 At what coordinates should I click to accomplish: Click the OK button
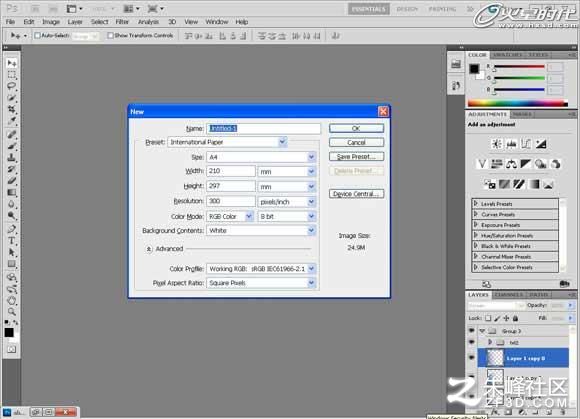356,128
